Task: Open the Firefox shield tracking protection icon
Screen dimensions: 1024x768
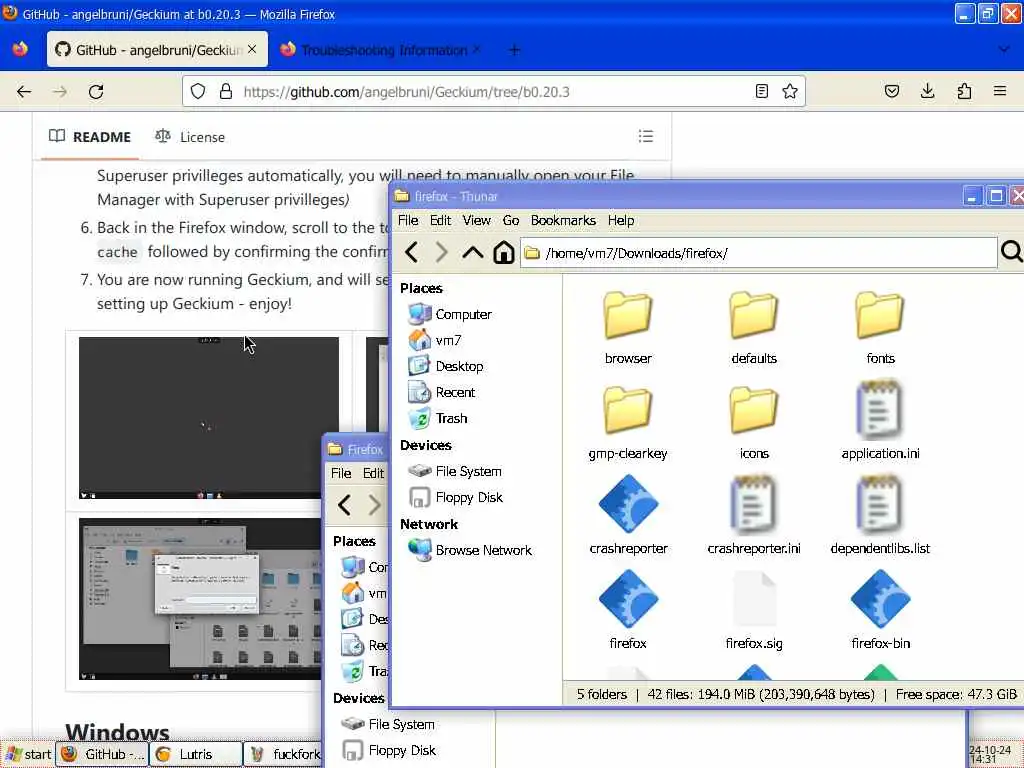Action: pyautogui.click(x=198, y=91)
